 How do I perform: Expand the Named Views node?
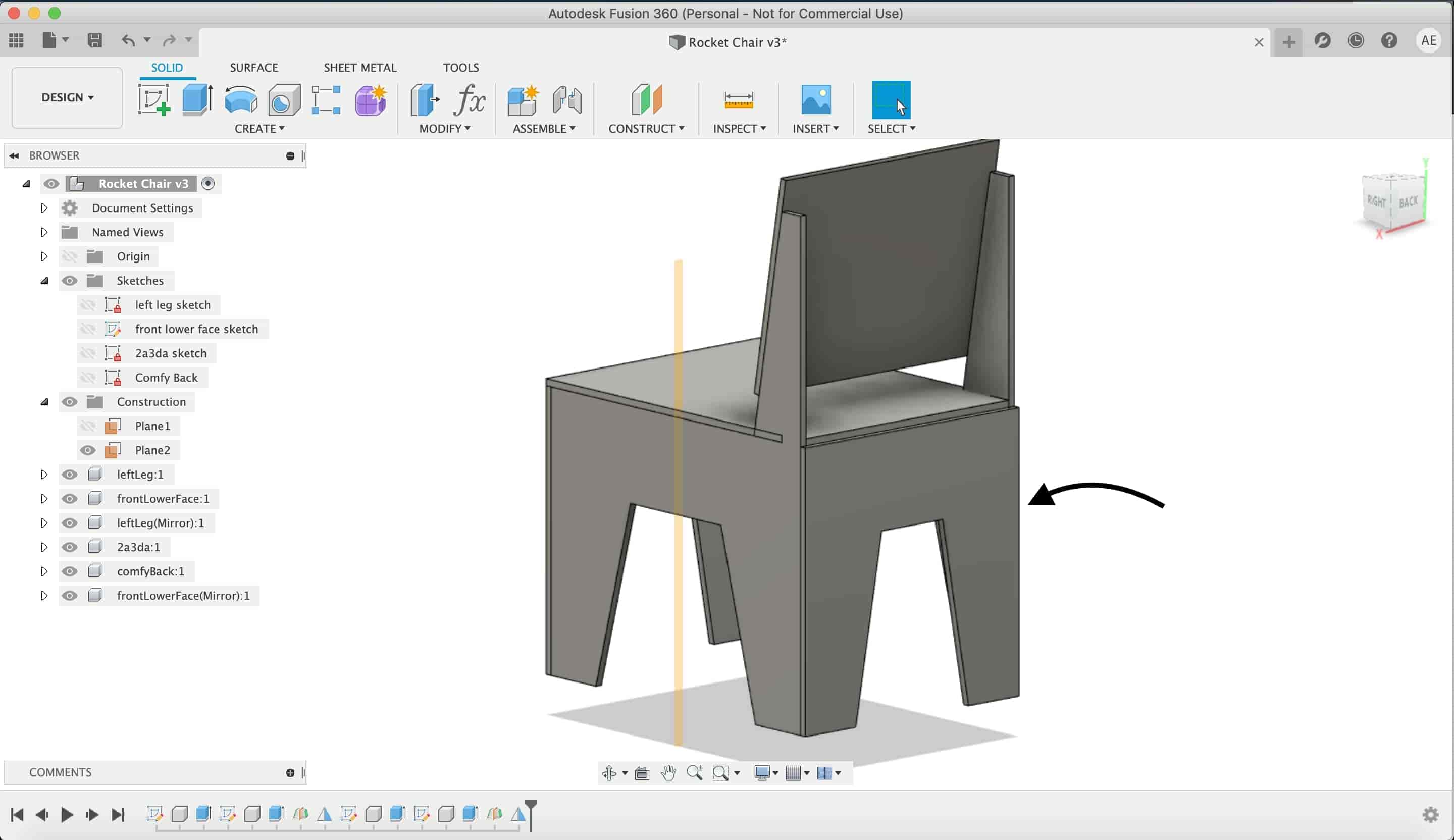coord(44,232)
